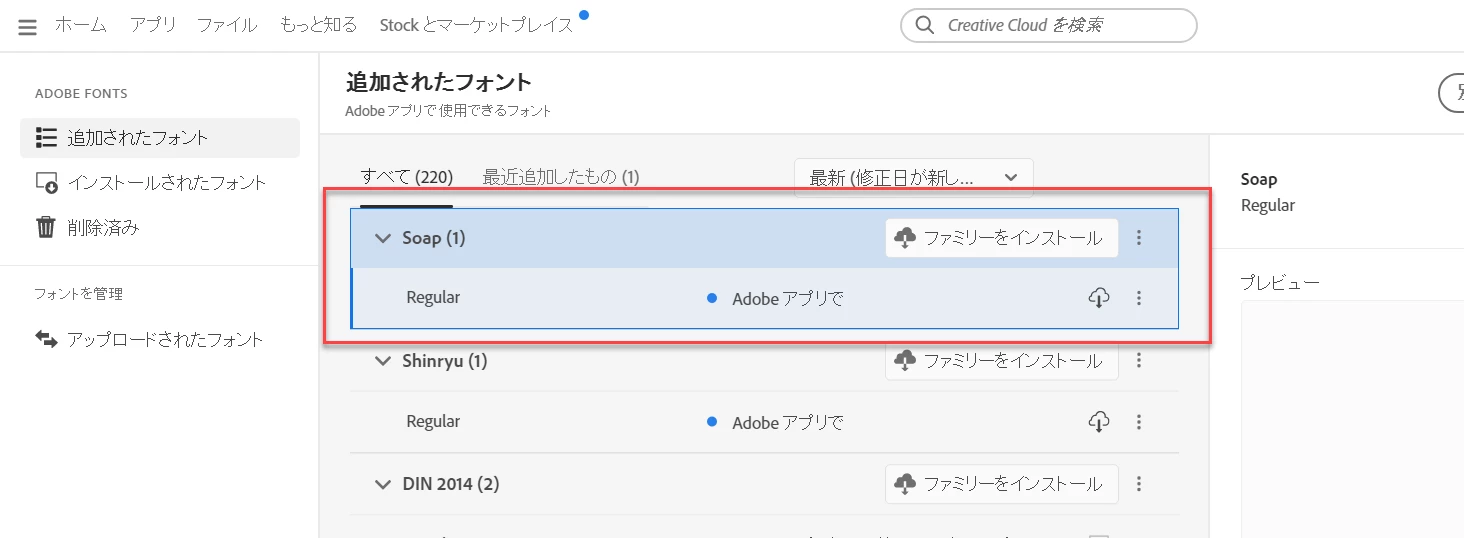Select the すべて (220) tab

coord(407,177)
